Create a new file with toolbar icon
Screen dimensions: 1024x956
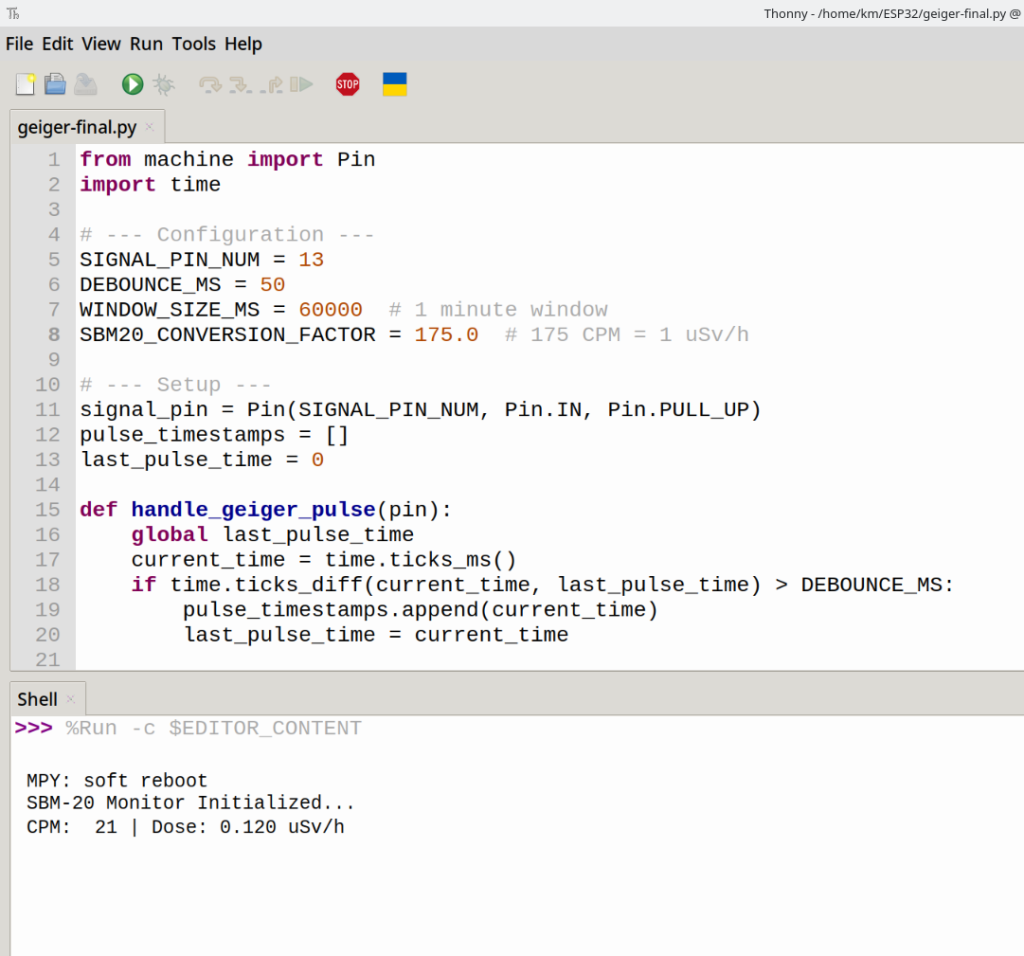tap(25, 85)
